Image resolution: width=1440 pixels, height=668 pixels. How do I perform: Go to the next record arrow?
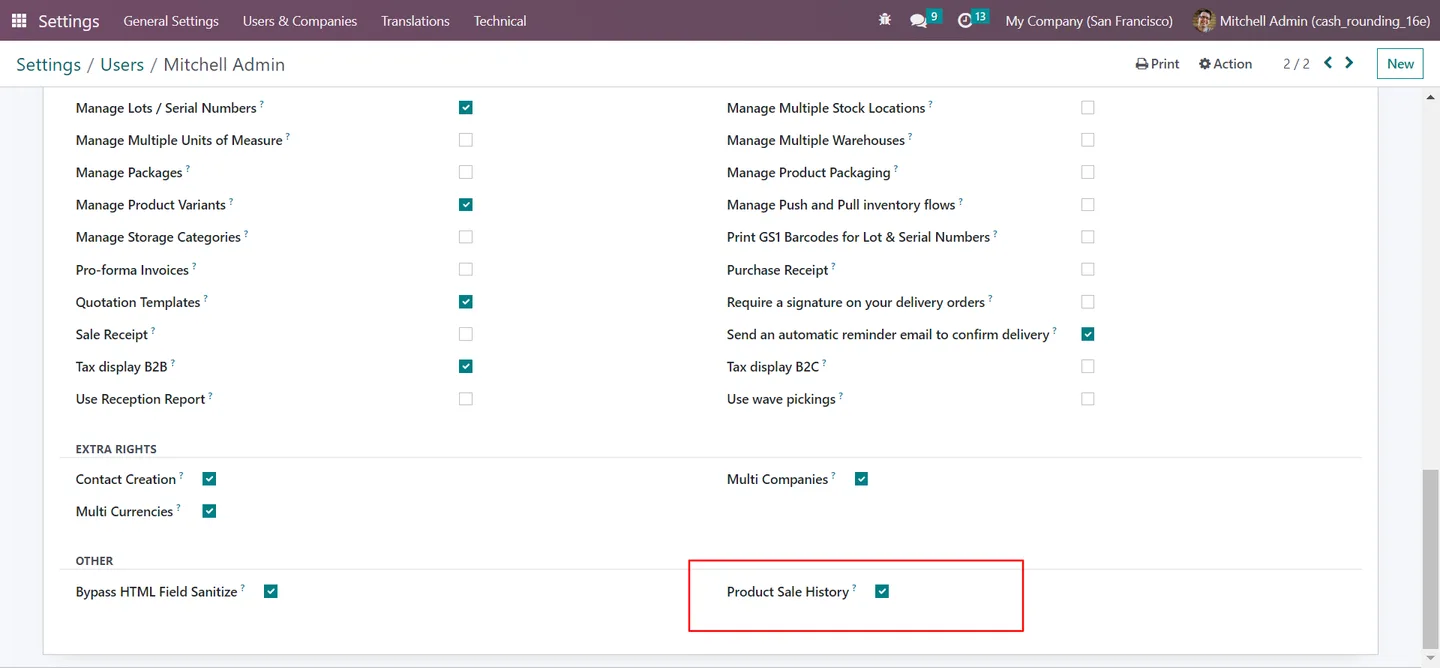1349,63
